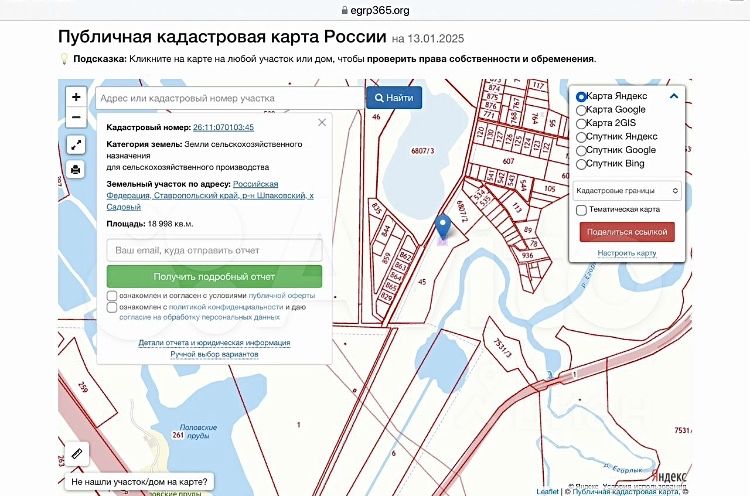Click the blue map location pin
This screenshot has height=496, width=750.
click(443, 227)
